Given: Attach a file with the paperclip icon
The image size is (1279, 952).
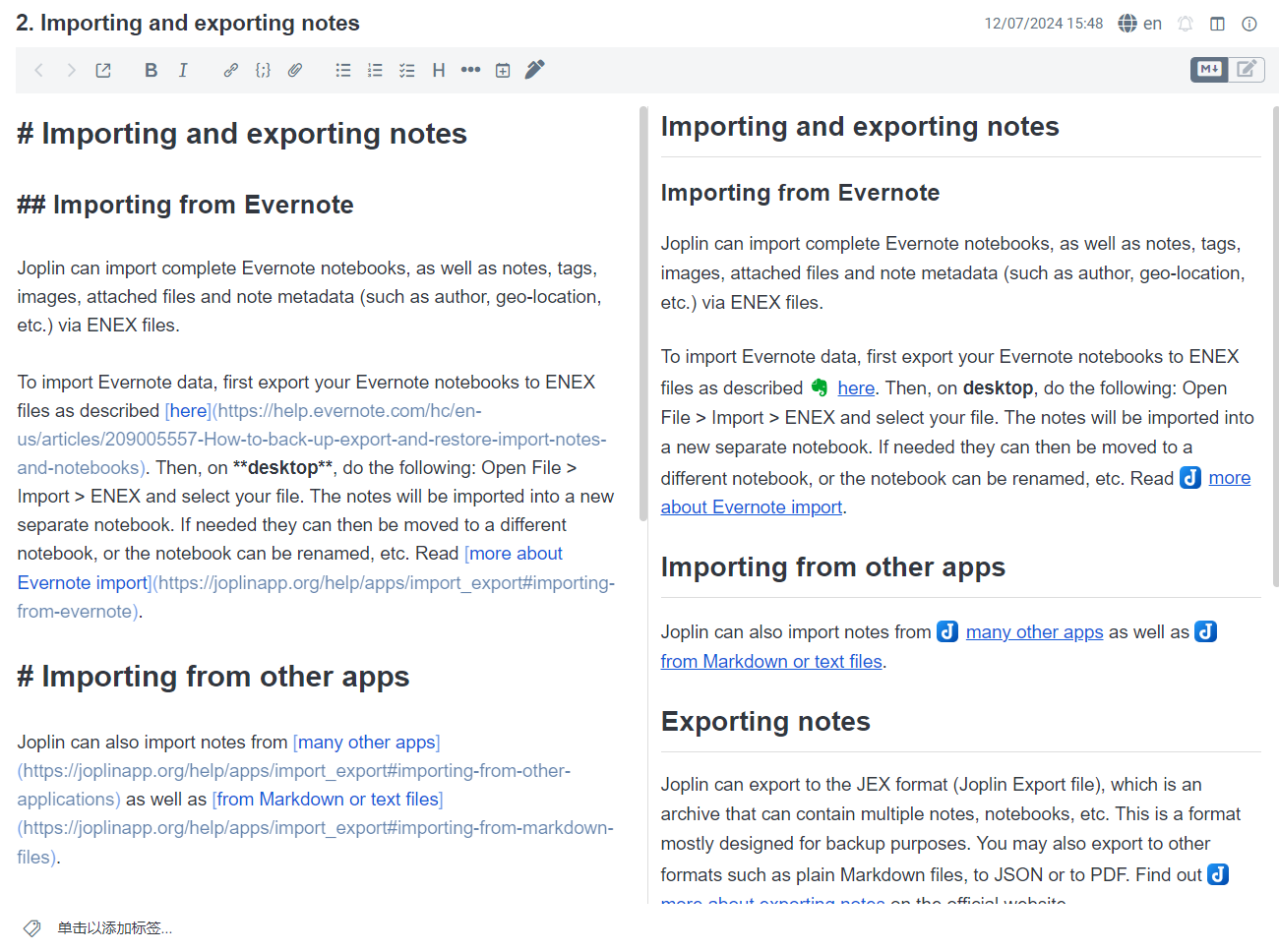Looking at the screenshot, I should click(295, 70).
